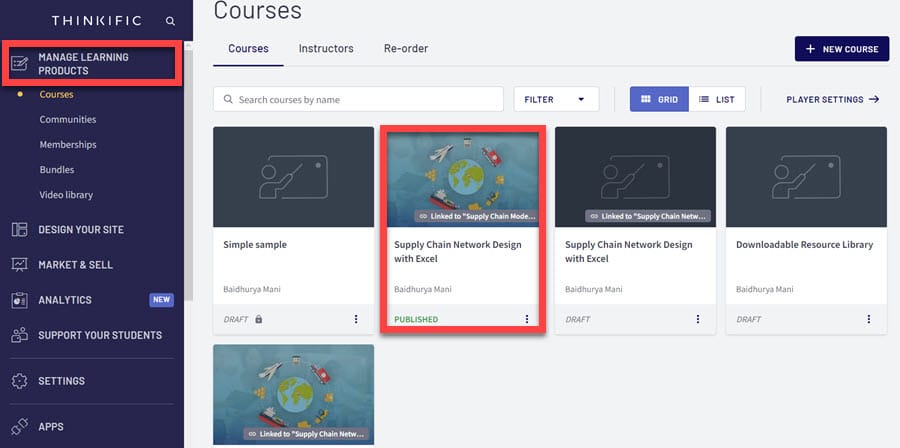This screenshot has height=448, width=900.
Task: Open Design Your Site menu
Action: click(x=81, y=230)
